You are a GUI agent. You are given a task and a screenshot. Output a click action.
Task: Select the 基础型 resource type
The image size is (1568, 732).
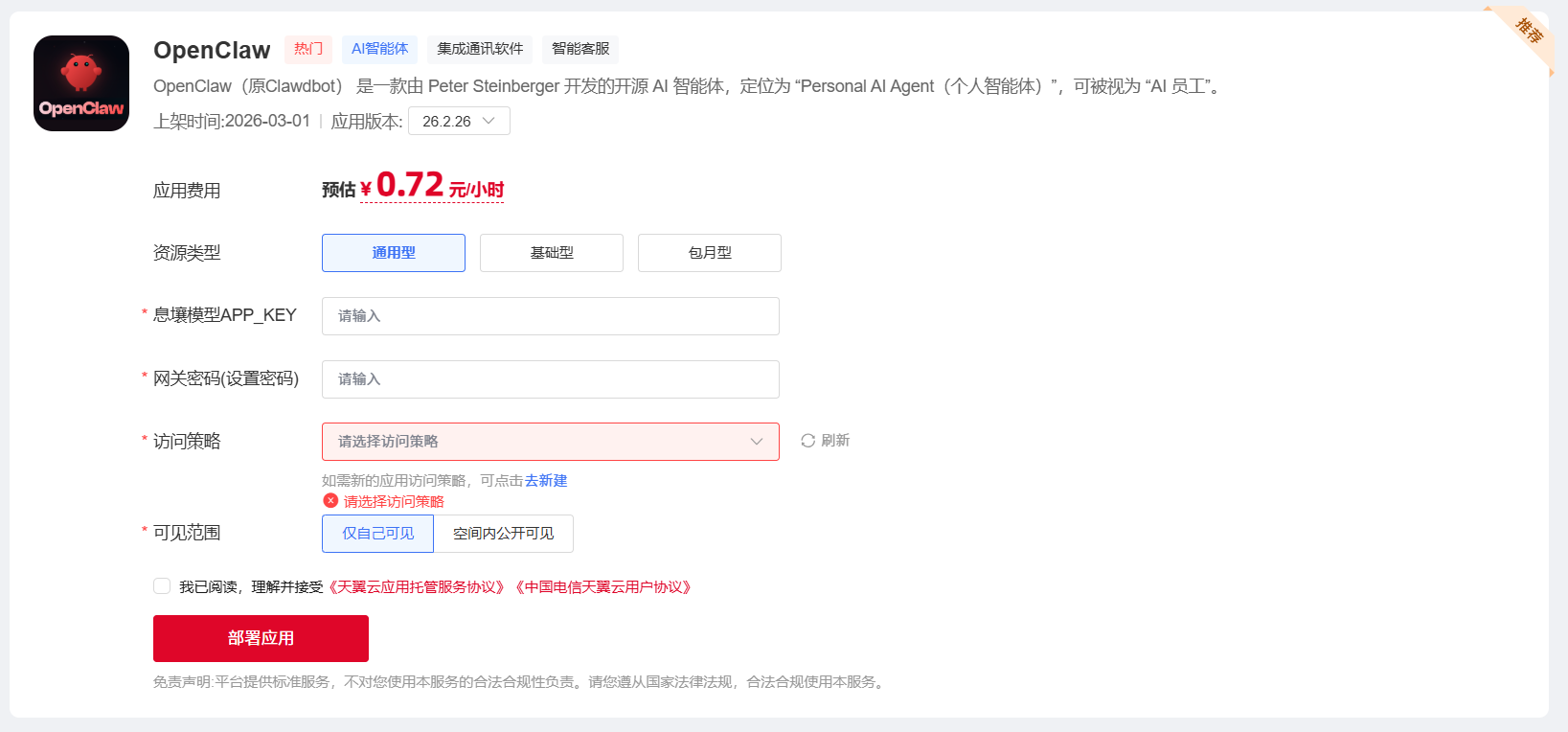coord(552,253)
